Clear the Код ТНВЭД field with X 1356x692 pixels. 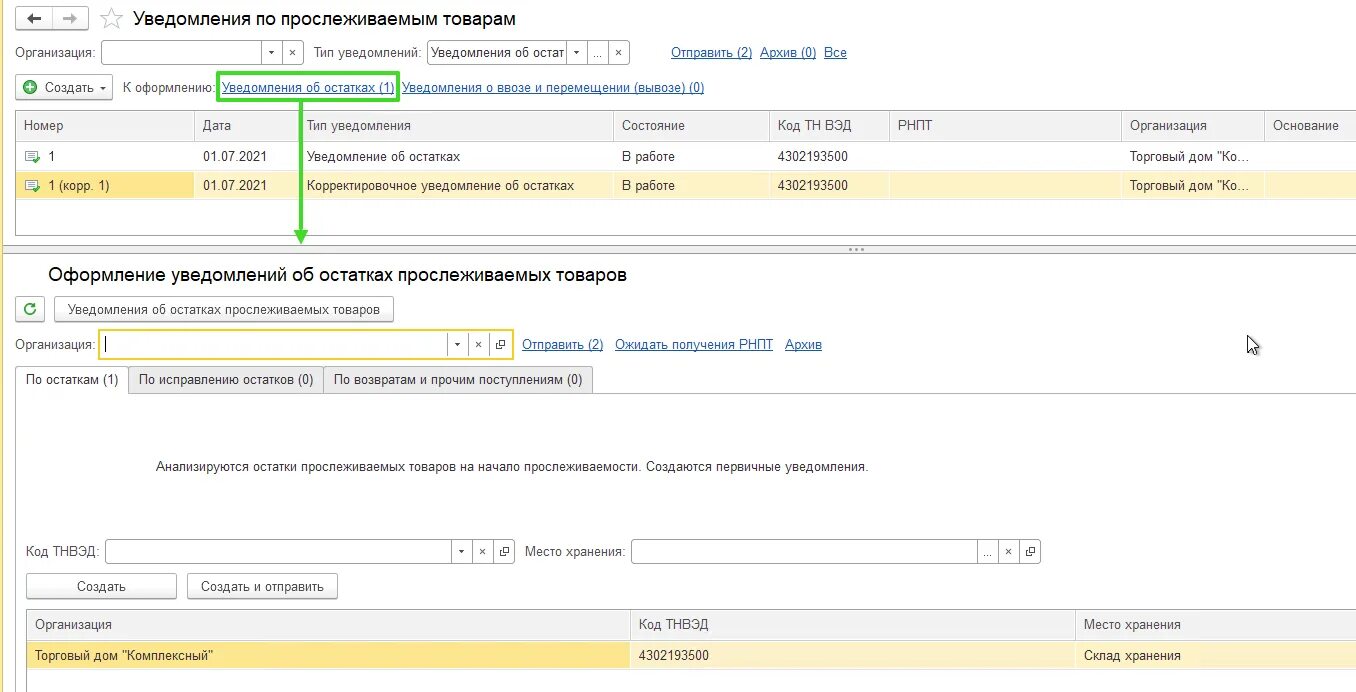pos(482,551)
